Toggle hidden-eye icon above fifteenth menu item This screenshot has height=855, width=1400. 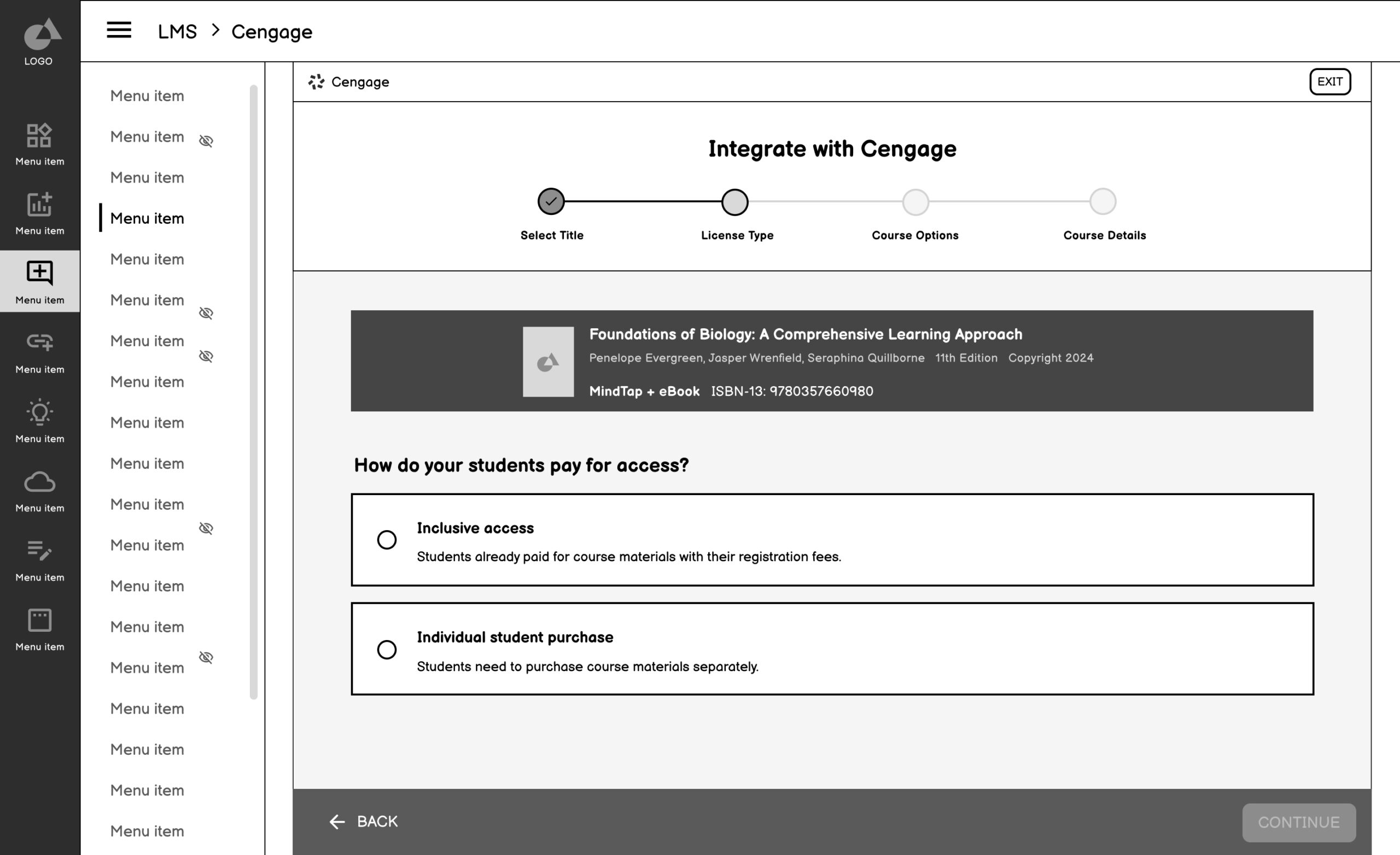pos(206,658)
